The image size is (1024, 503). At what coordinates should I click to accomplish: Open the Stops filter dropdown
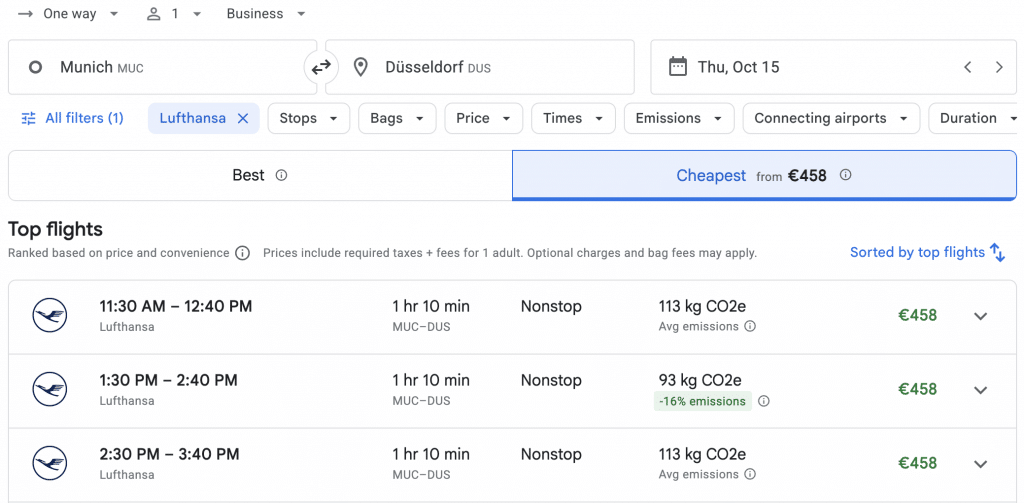tap(309, 118)
